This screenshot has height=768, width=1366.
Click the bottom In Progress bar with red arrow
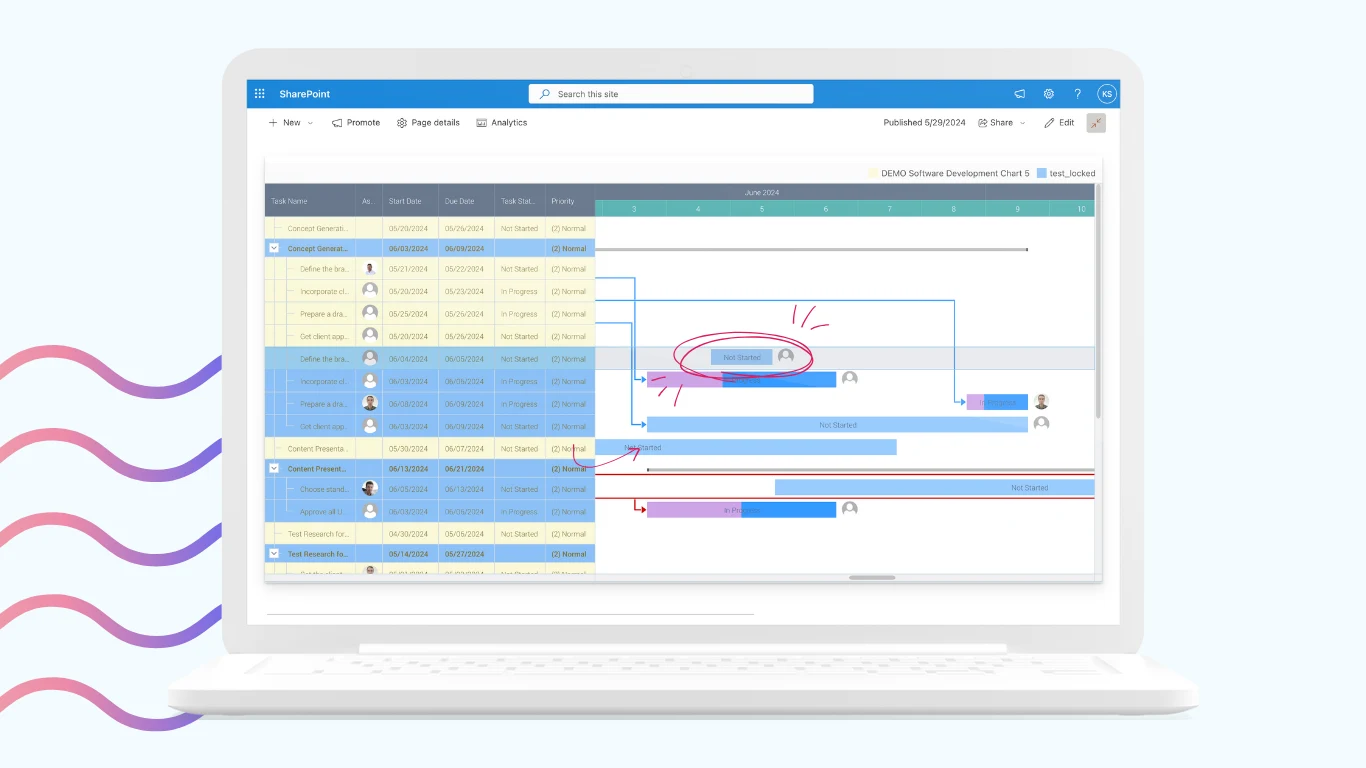(x=741, y=510)
